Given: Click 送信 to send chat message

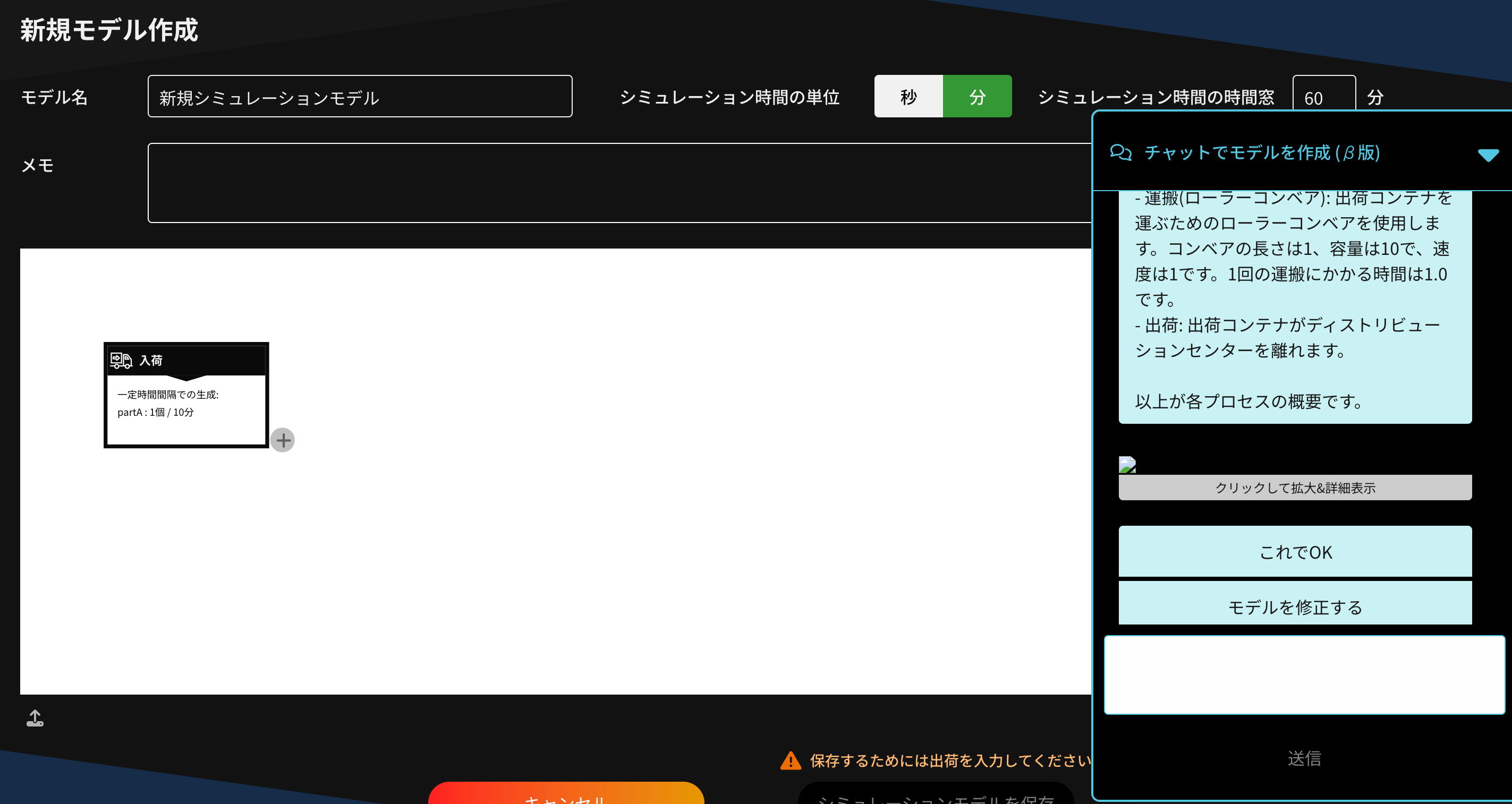Looking at the screenshot, I should pyautogui.click(x=1304, y=758).
